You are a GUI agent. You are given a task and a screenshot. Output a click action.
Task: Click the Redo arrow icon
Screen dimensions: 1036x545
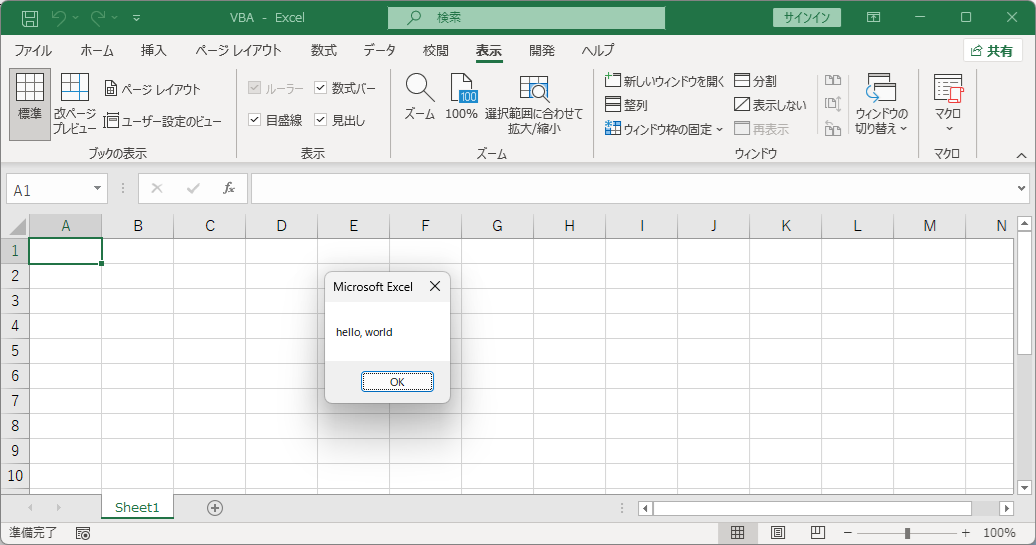(98, 18)
